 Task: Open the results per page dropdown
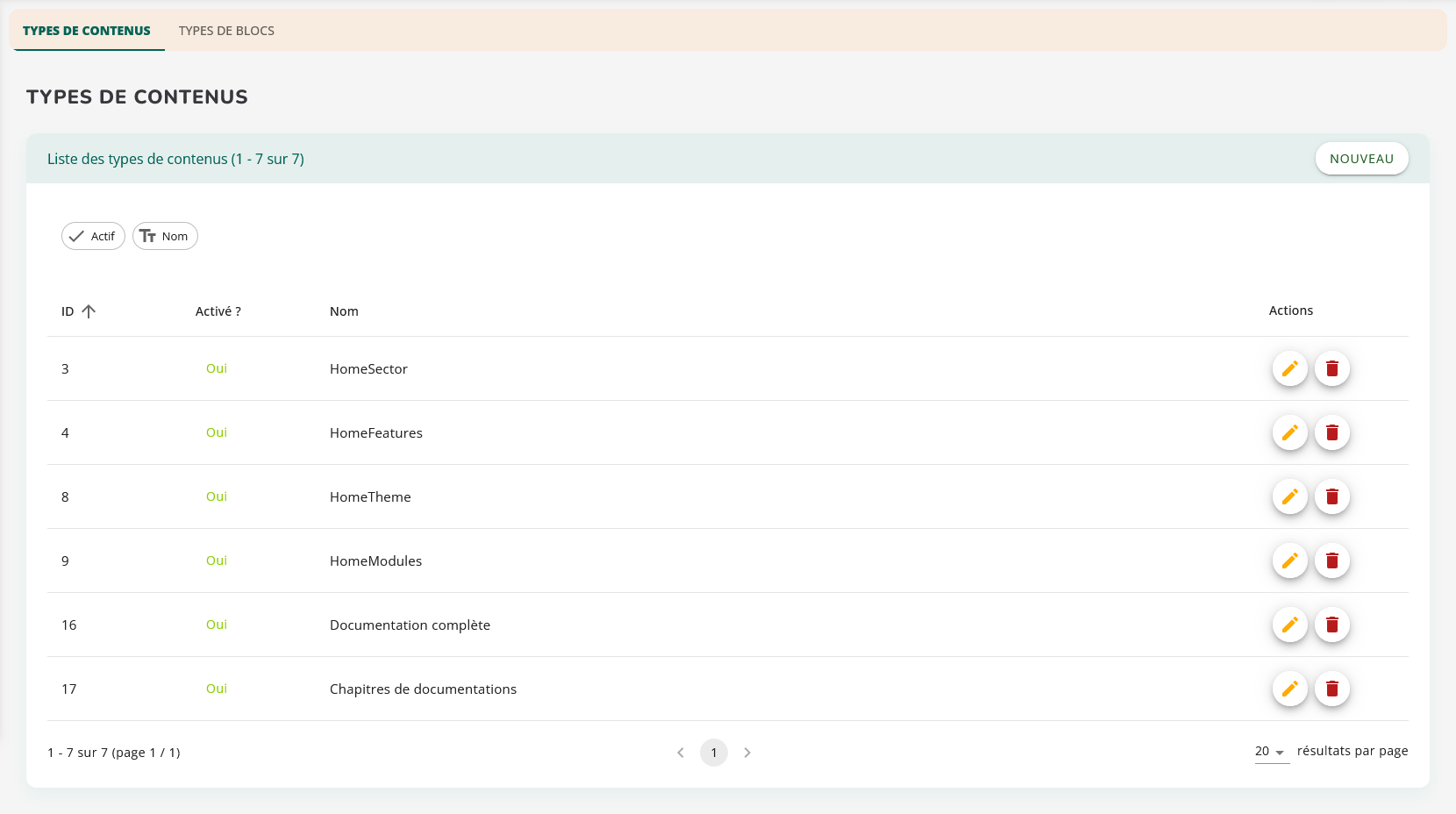pyautogui.click(x=1271, y=752)
